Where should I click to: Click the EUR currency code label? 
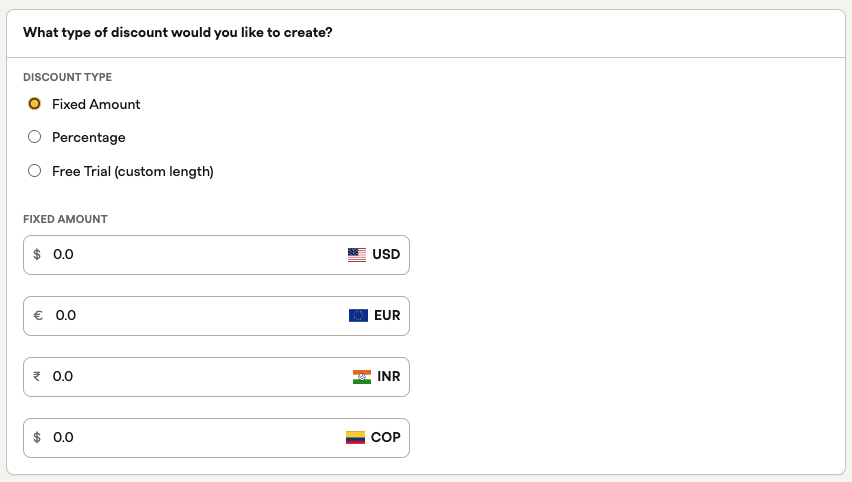pos(387,315)
